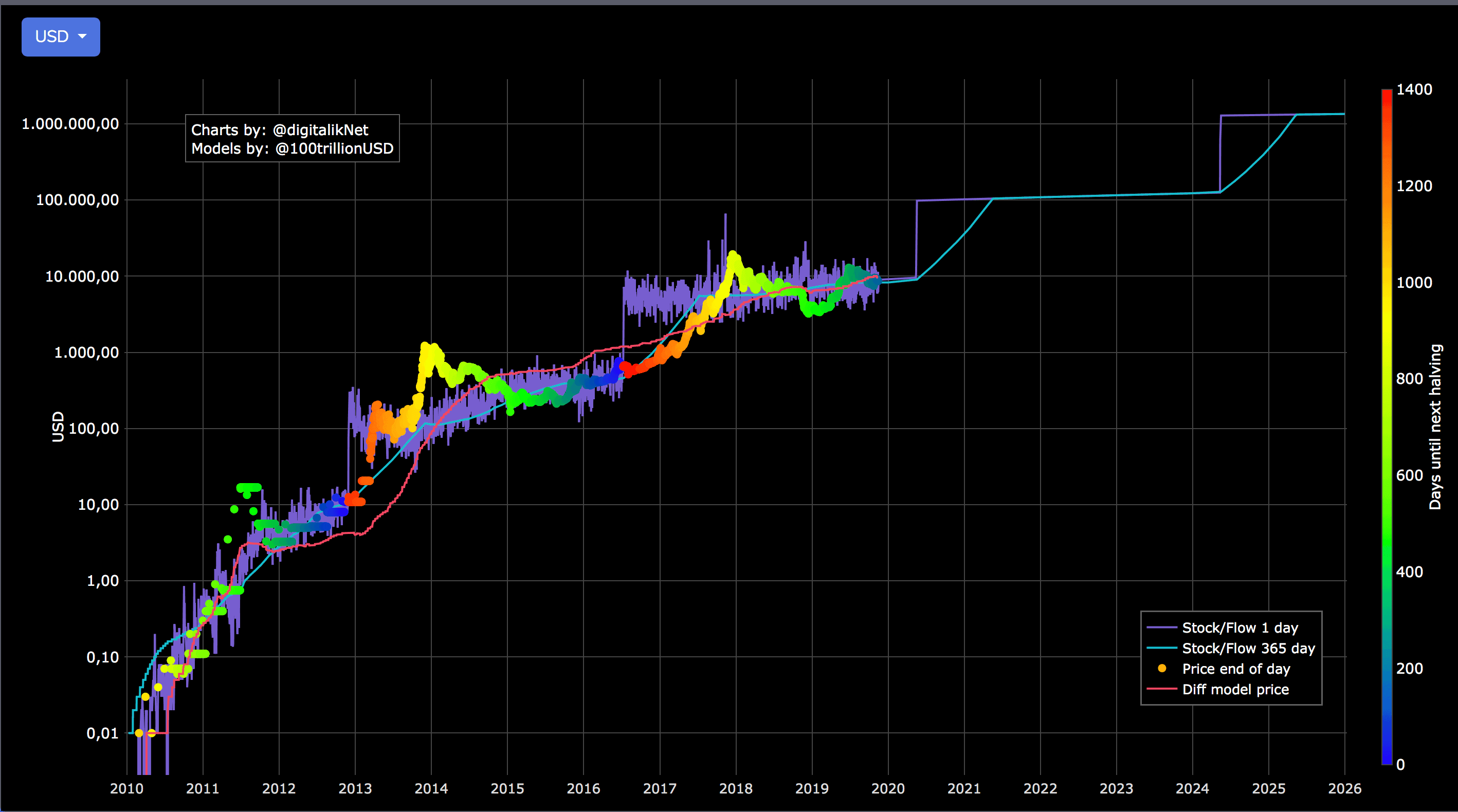Toggle the Stock/Flow 1 day legend entry
The width and height of the screenshot is (1458, 812).
[1223, 628]
